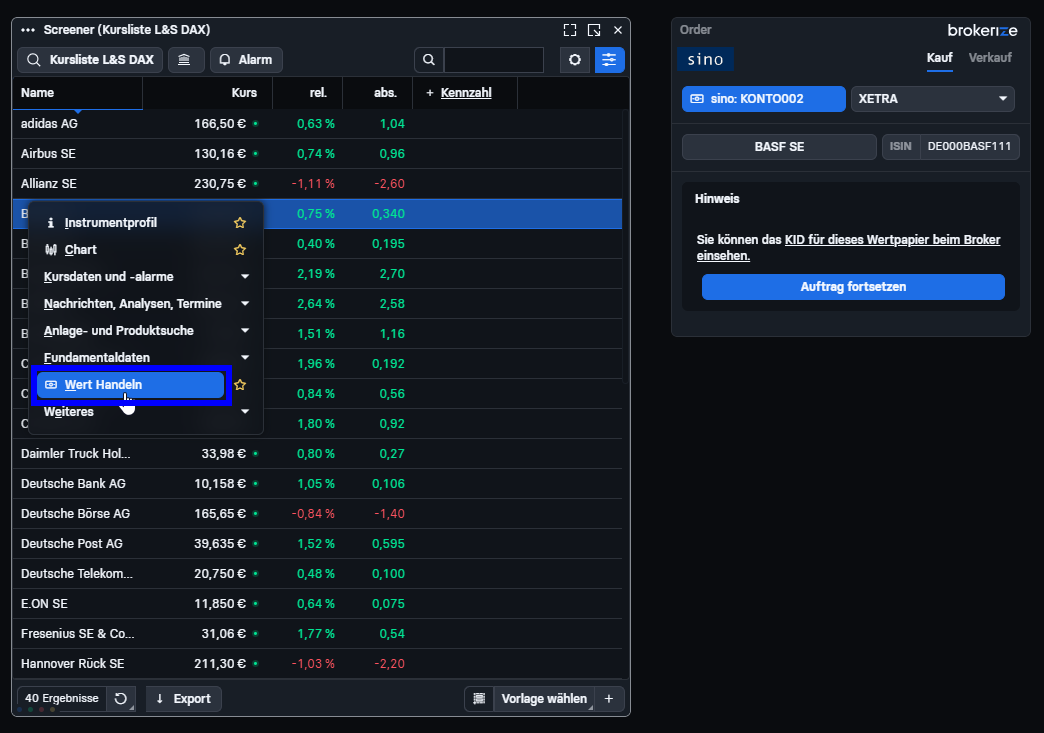Screen dimensions: 1044x733
Task: Click the template grid icon
Action: pos(479,698)
